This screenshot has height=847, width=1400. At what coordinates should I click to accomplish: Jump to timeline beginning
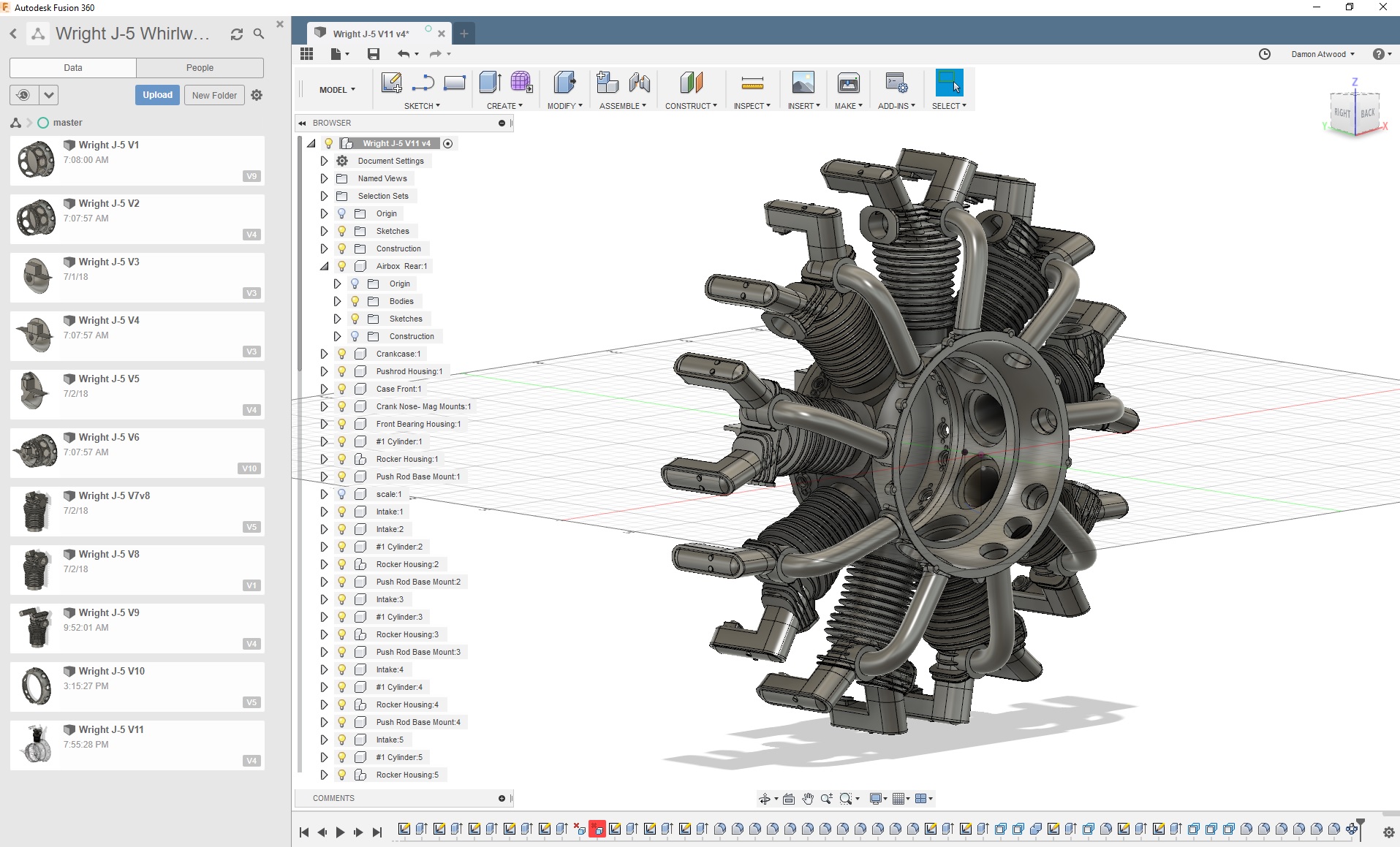pos(304,832)
